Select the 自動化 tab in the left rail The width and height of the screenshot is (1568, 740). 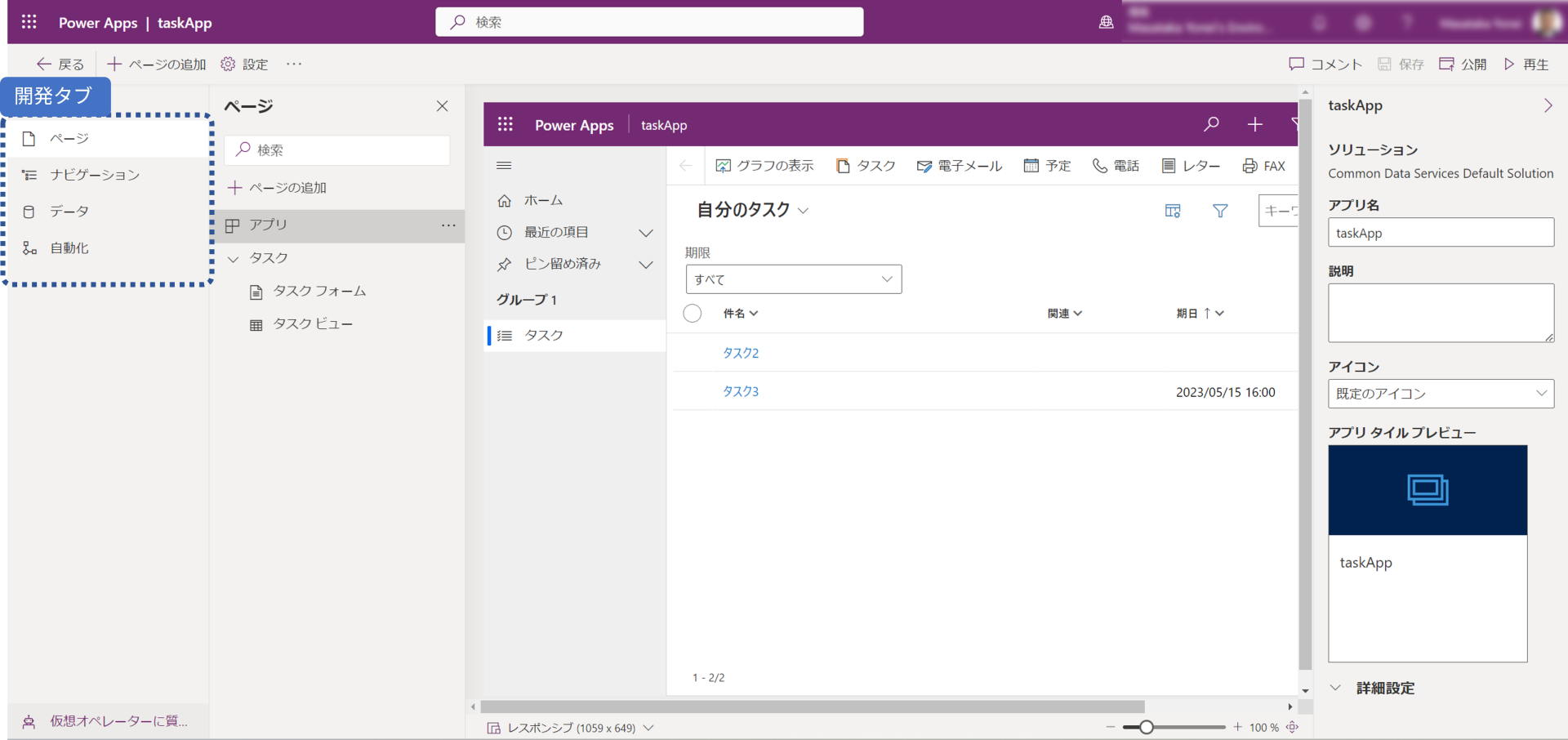(x=109, y=248)
